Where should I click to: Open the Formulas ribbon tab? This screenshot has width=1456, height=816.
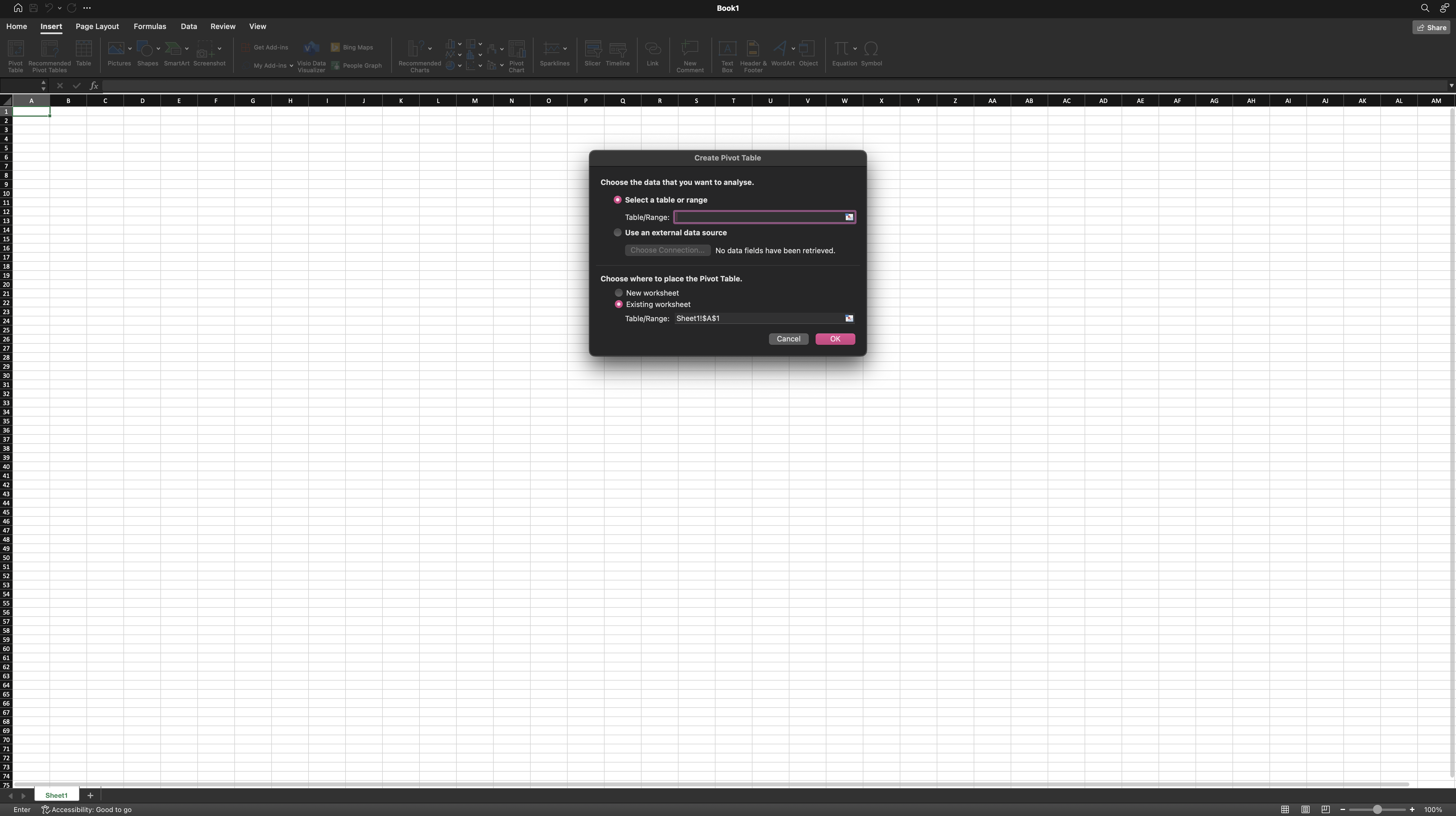click(149, 26)
